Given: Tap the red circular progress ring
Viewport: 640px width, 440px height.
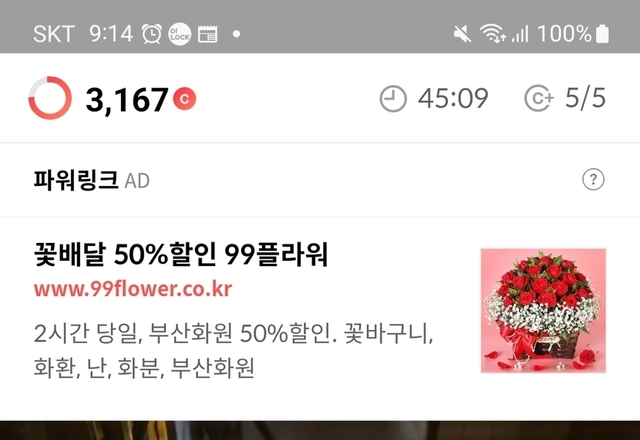Looking at the screenshot, I should pos(50,98).
